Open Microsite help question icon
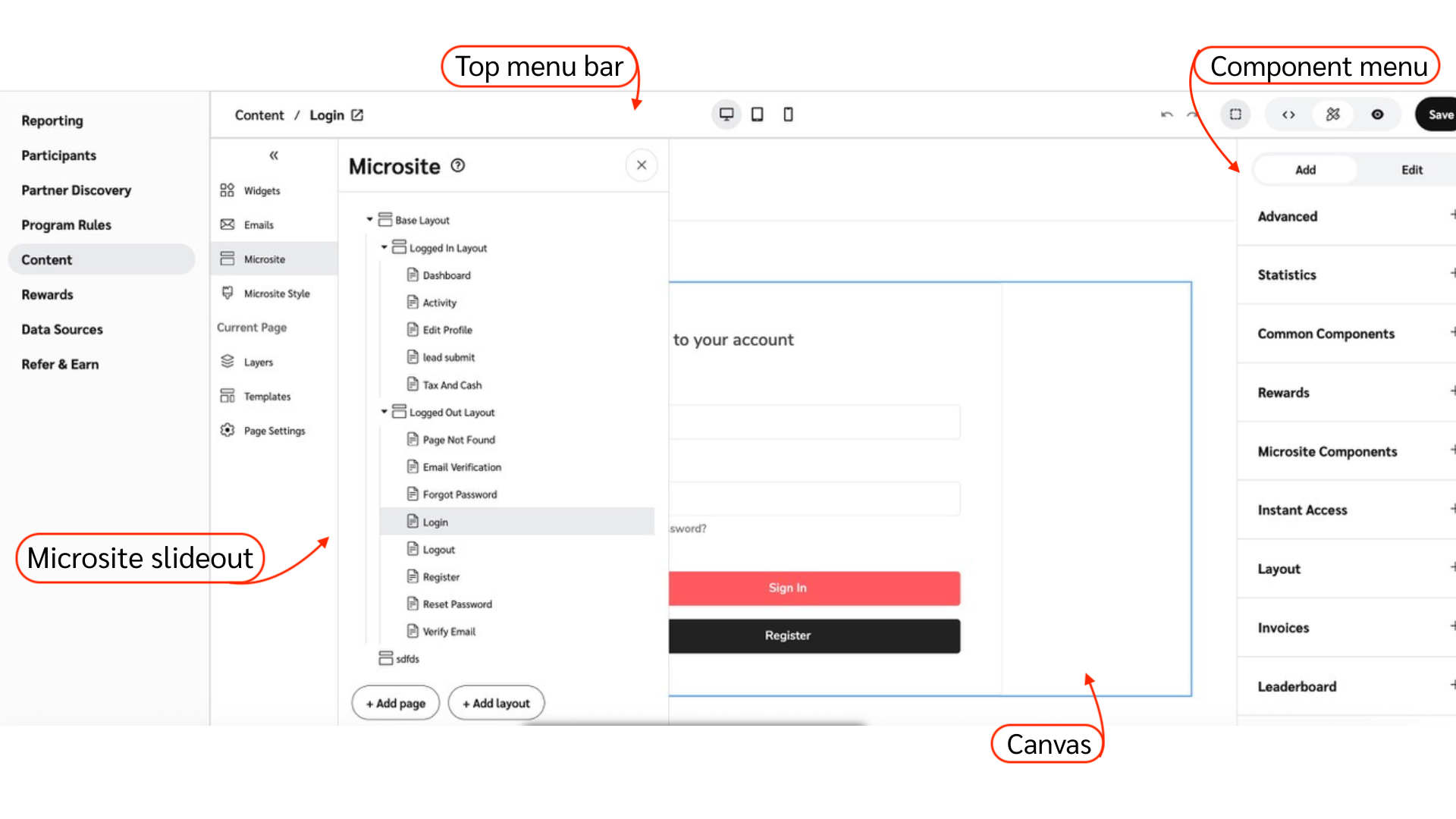The height and width of the screenshot is (819, 1456). click(x=458, y=165)
